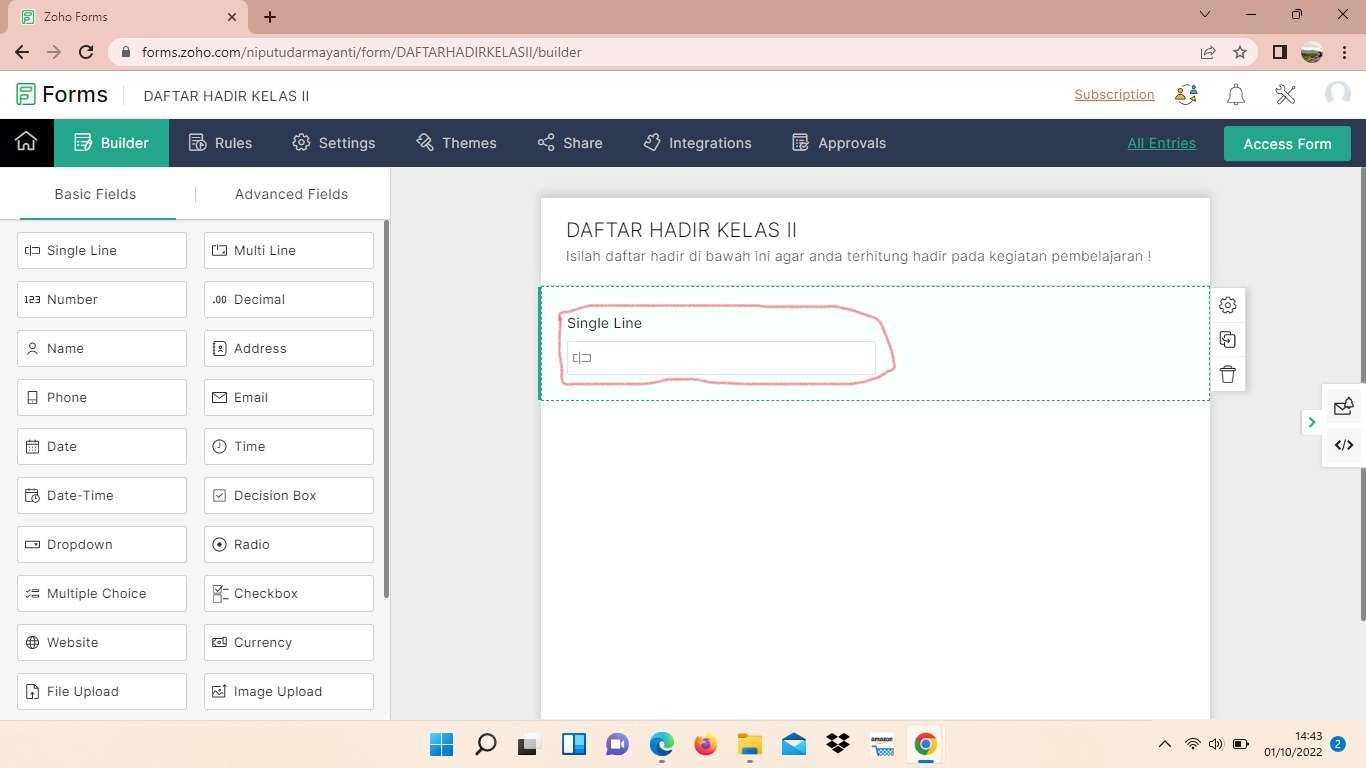The width and height of the screenshot is (1366, 768).
Task: Delete the Single Line field
Action: (x=1228, y=374)
